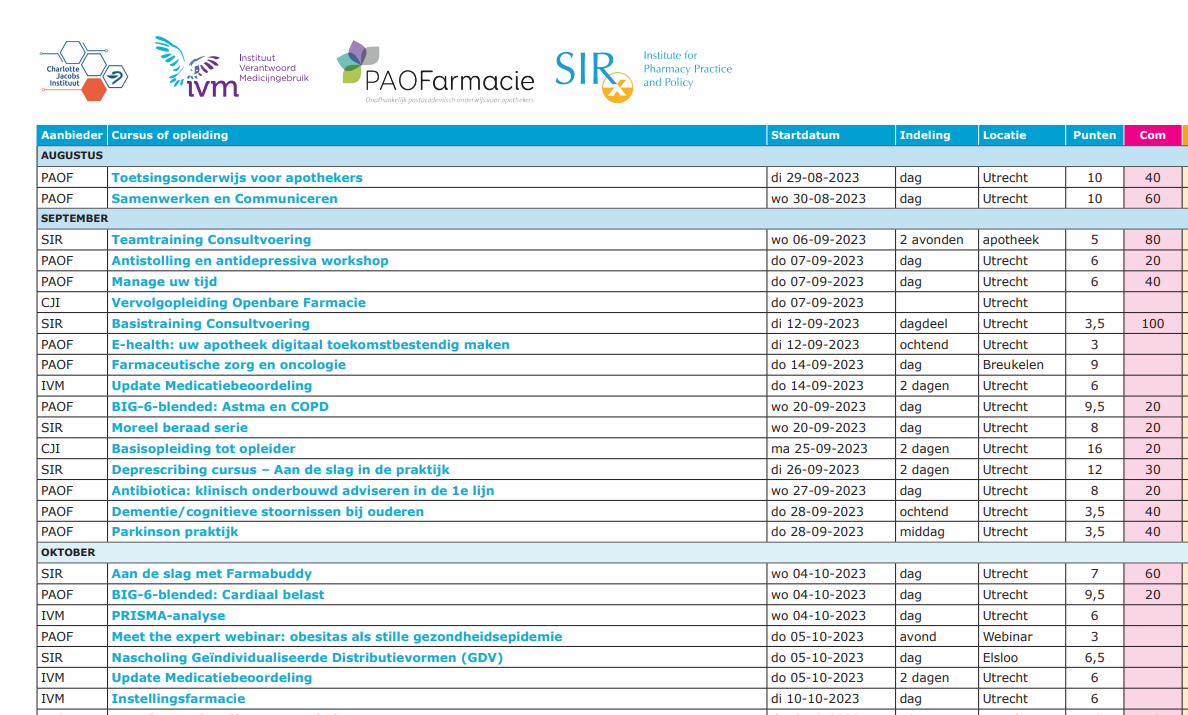This screenshot has height=715, width=1188.
Task: Click start date di 10-10-2023
Action: coord(815,700)
